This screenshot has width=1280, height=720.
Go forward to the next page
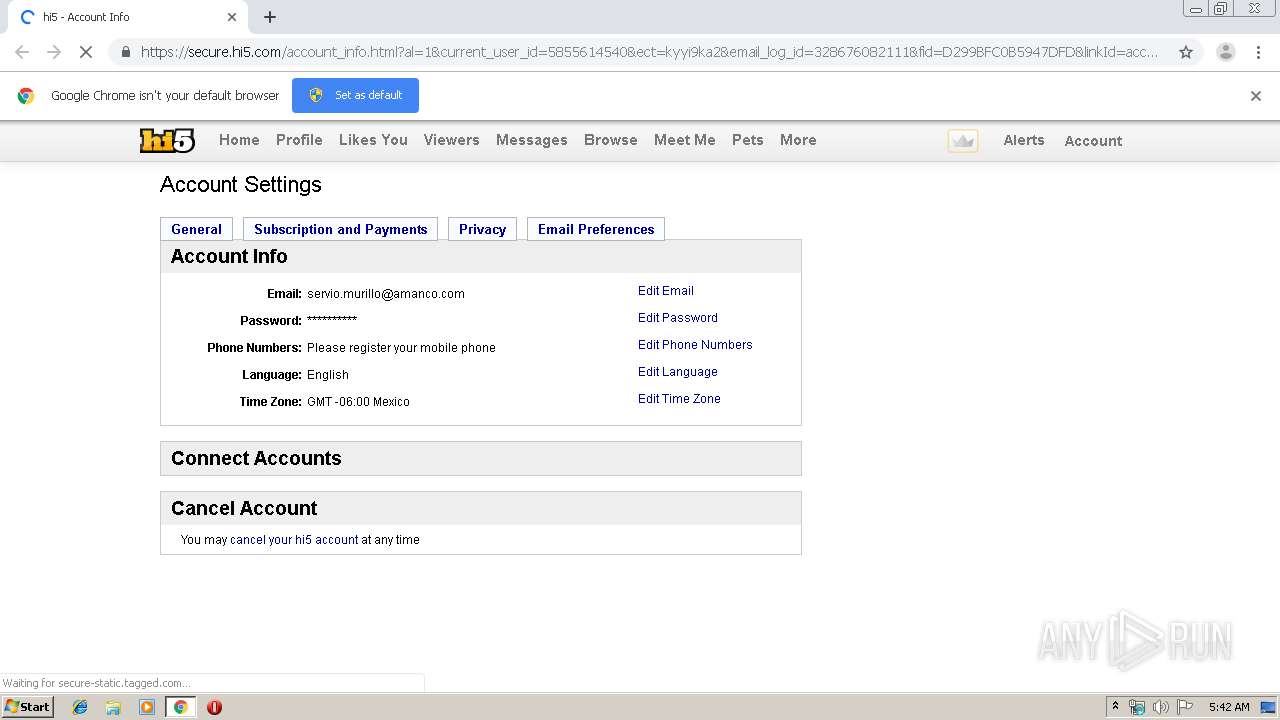point(54,52)
